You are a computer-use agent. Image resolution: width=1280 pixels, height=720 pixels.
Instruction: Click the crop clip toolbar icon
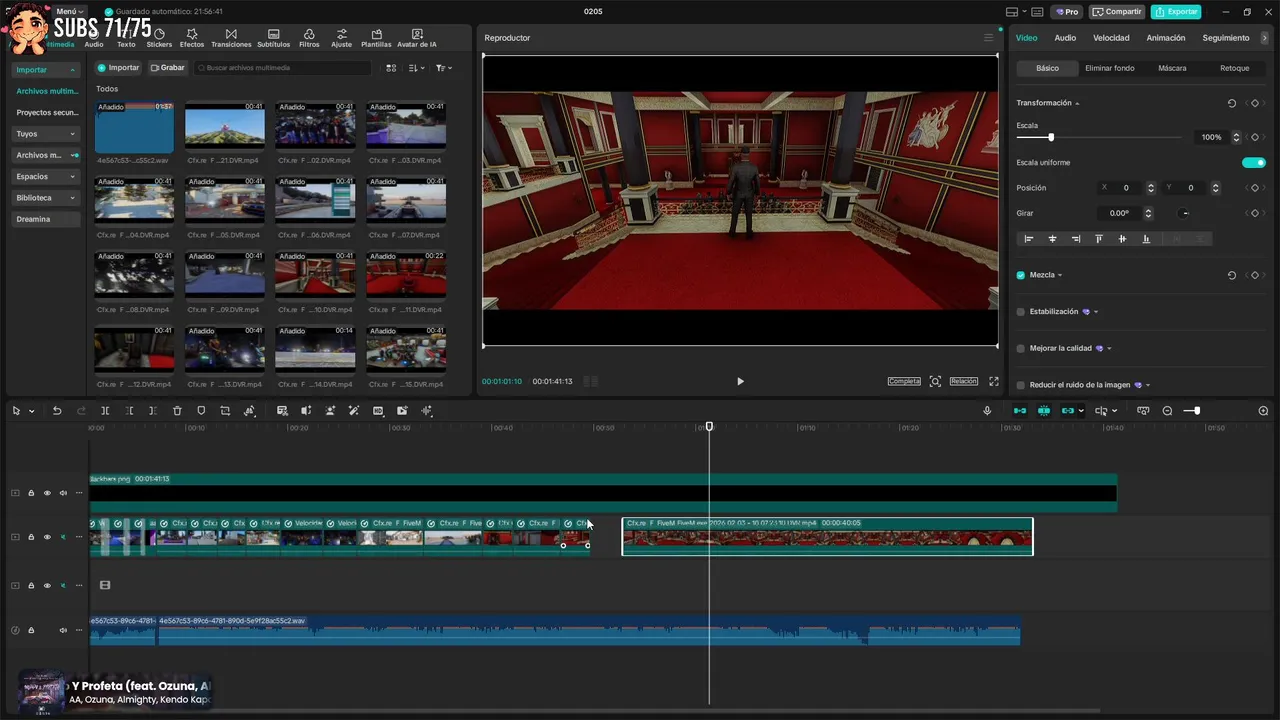coord(225,411)
